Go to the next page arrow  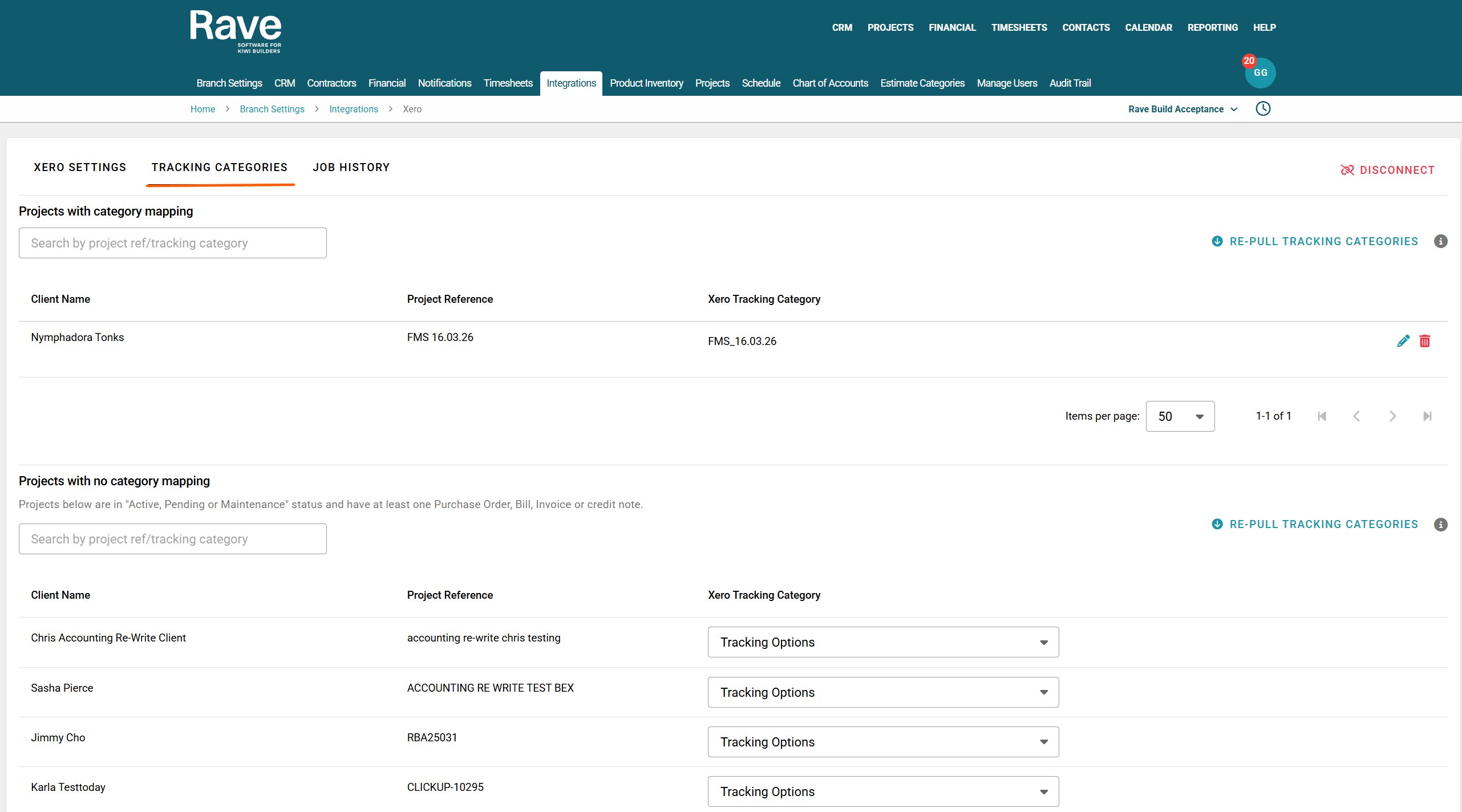click(x=1392, y=416)
